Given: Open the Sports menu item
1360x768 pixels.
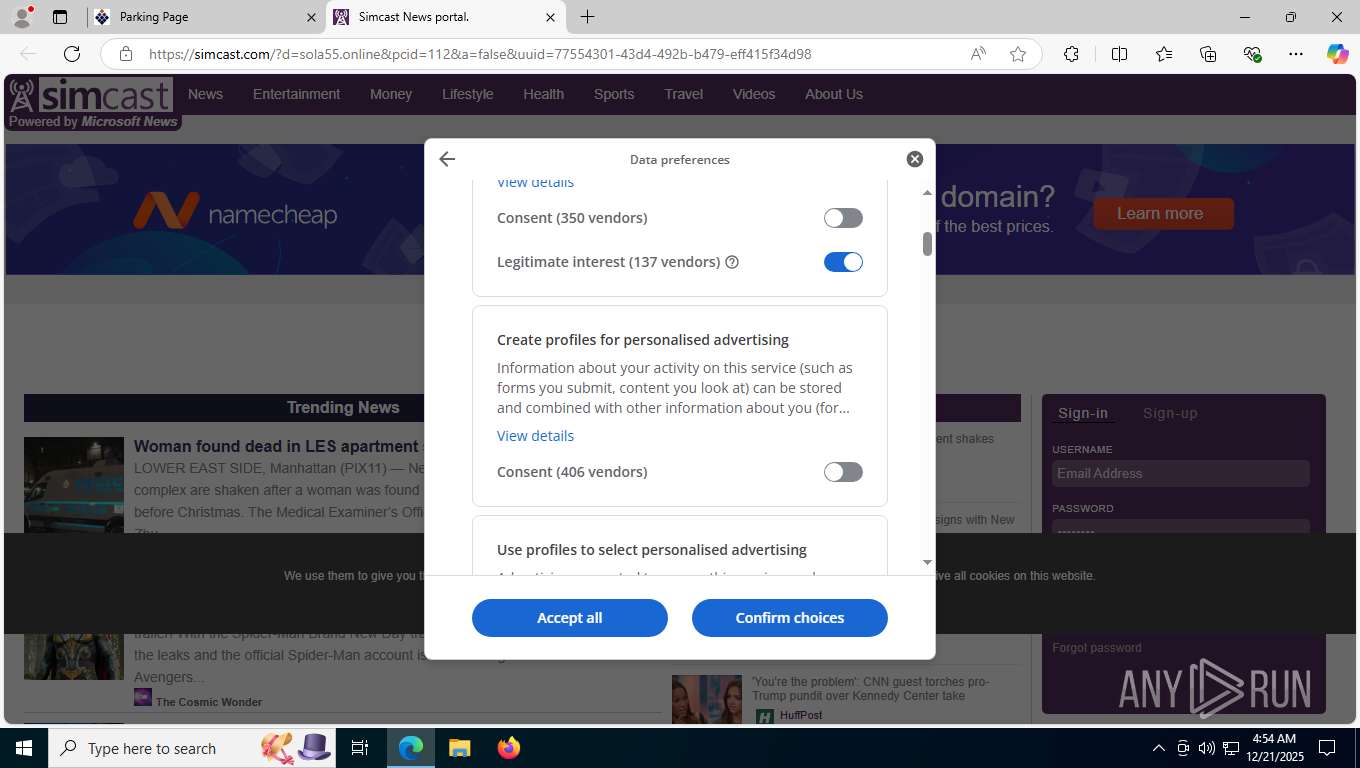Looking at the screenshot, I should [x=614, y=94].
